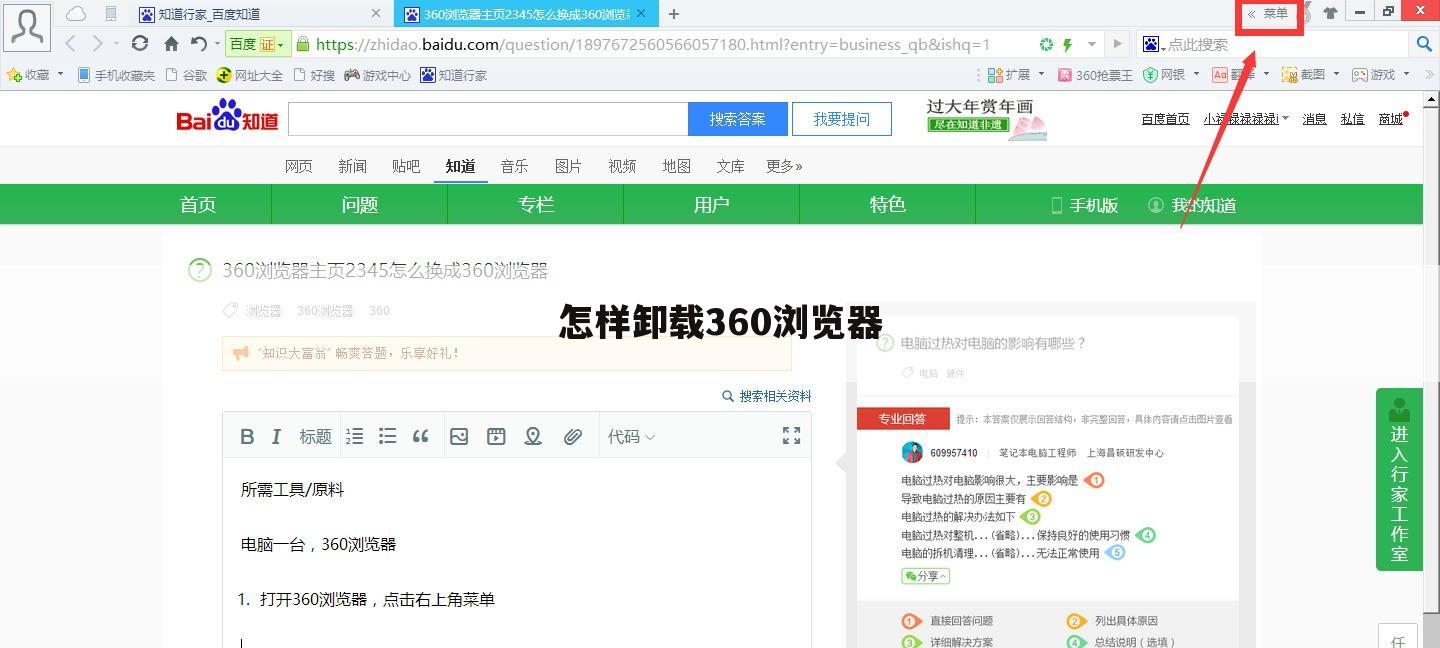This screenshot has width=1440, height=648.
Task: Open the 更多» categories link
Action: coord(784,166)
